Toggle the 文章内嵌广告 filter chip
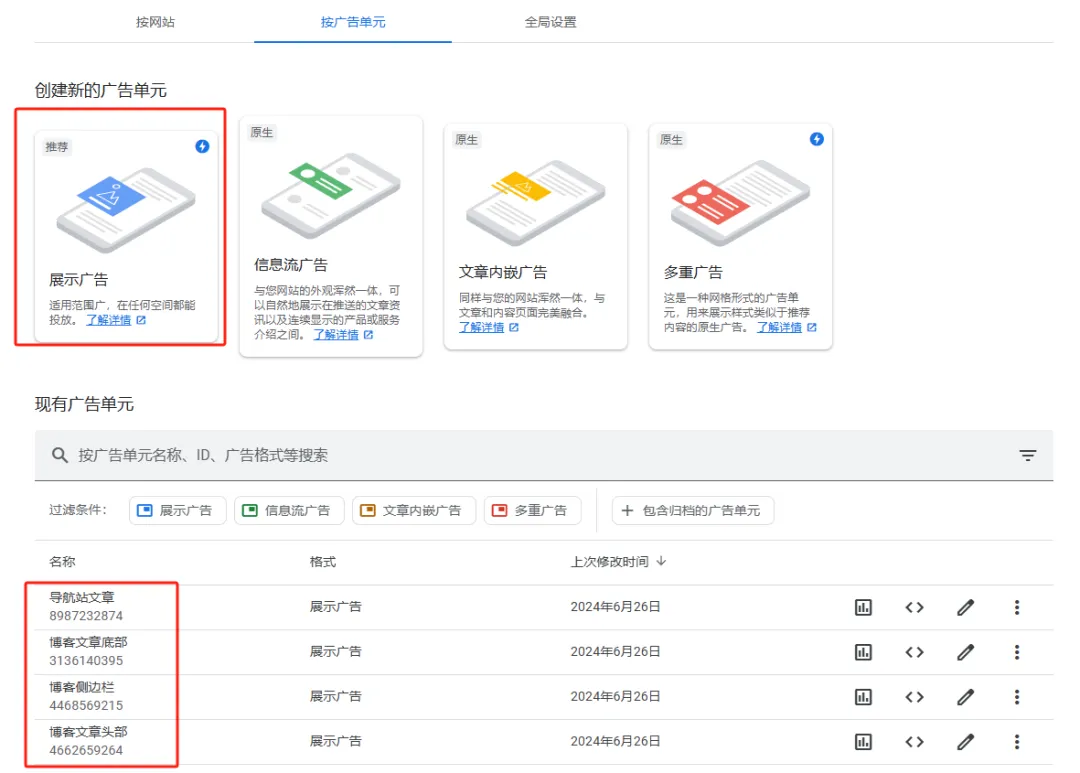Viewport: 1080px width, 773px height. click(413, 510)
